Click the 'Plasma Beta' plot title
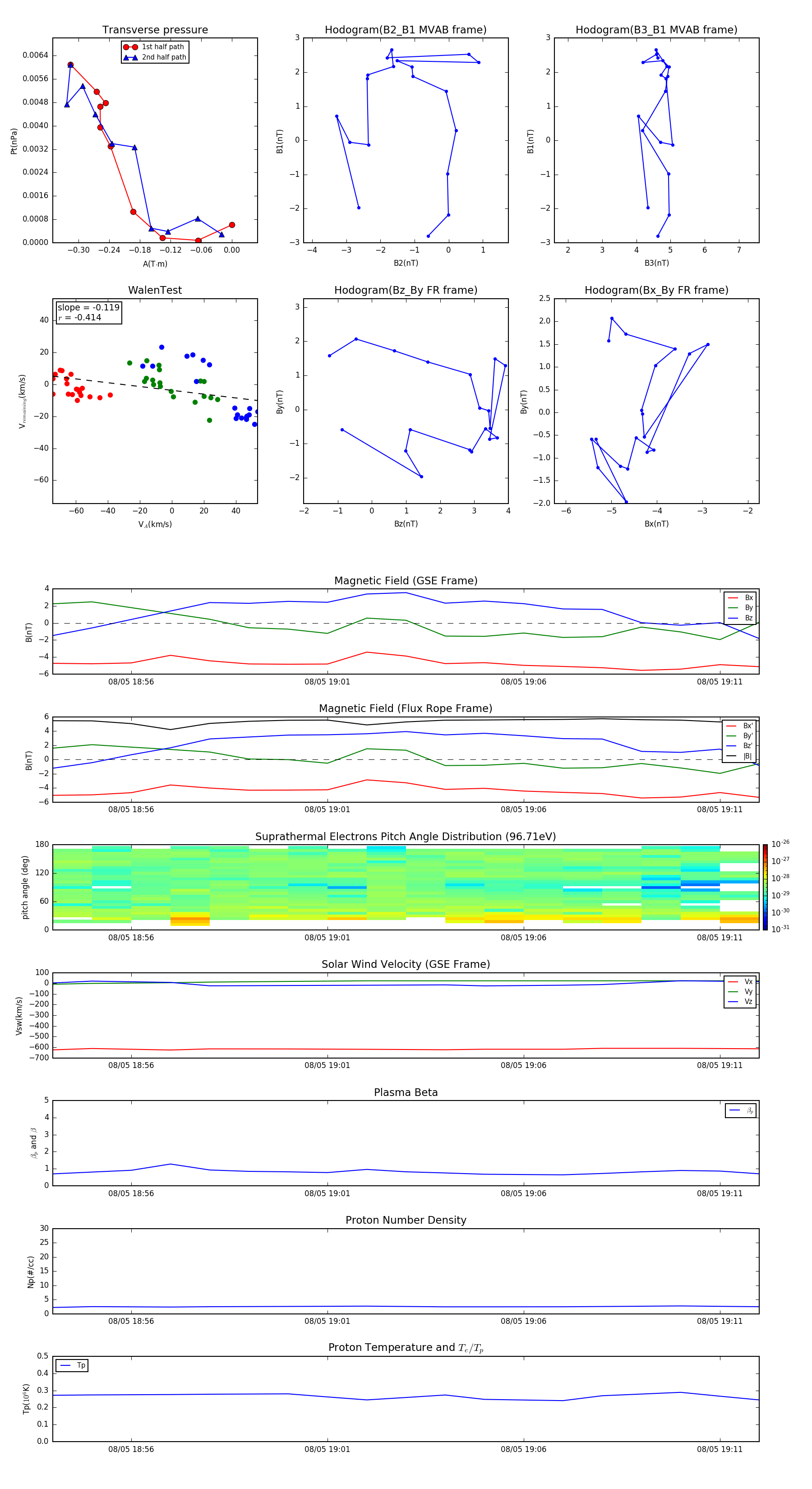 click(x=406, y=1092)
